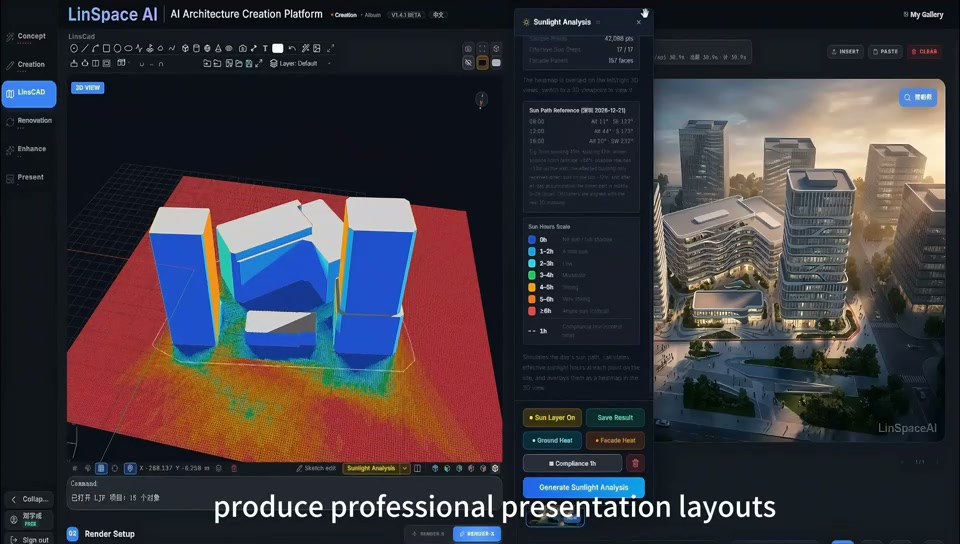Click the blue 0h legend swatch
Image resolution: width=960 pixels, height=544 pixels.
532,239
